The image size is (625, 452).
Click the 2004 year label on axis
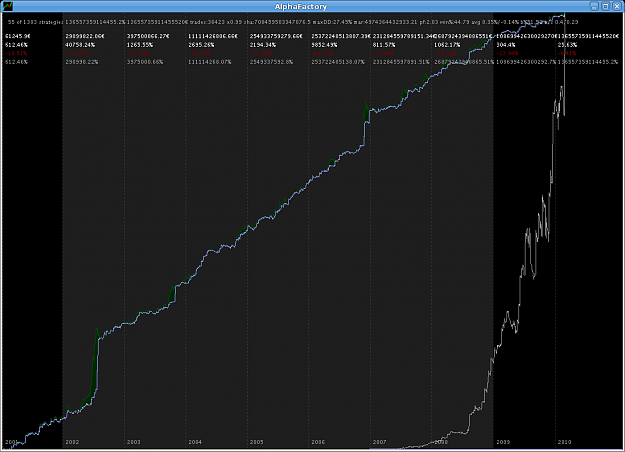[x=195, y=442]
